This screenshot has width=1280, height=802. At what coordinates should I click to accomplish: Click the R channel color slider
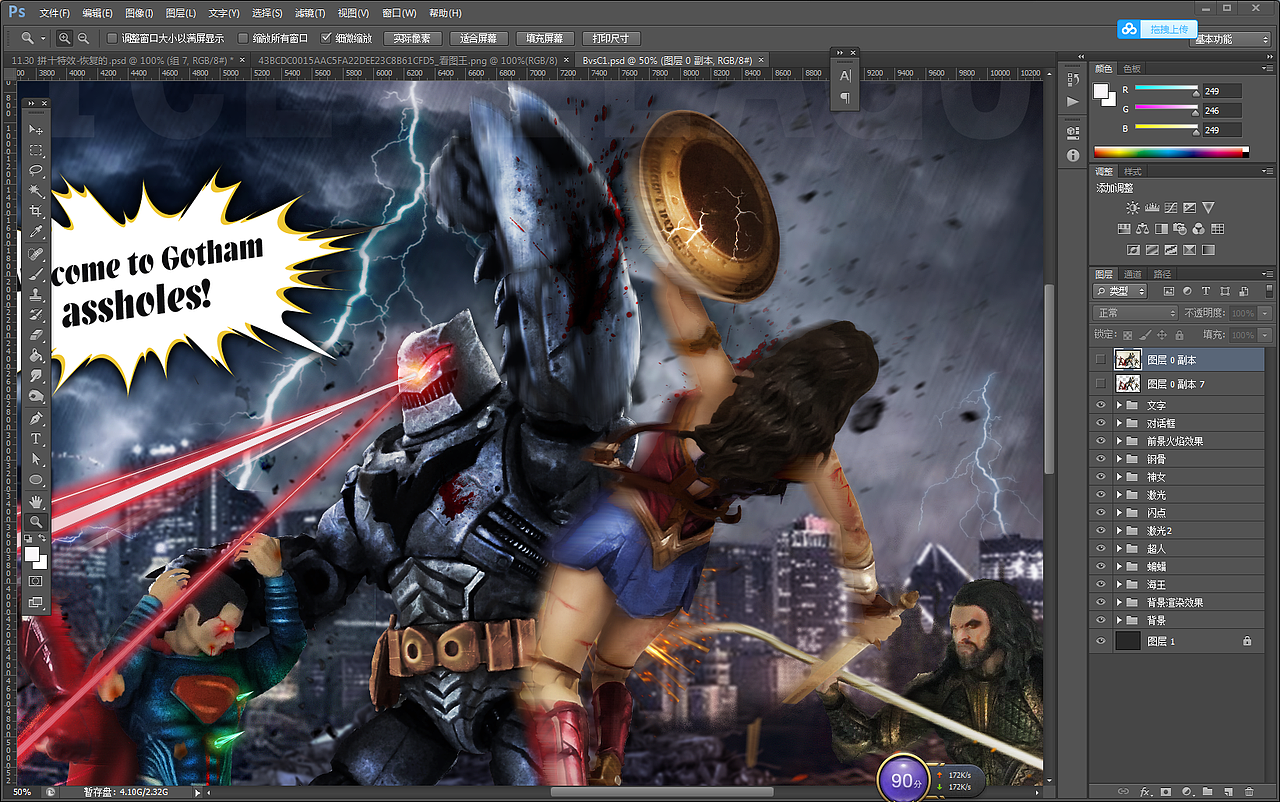[1165, 90]
